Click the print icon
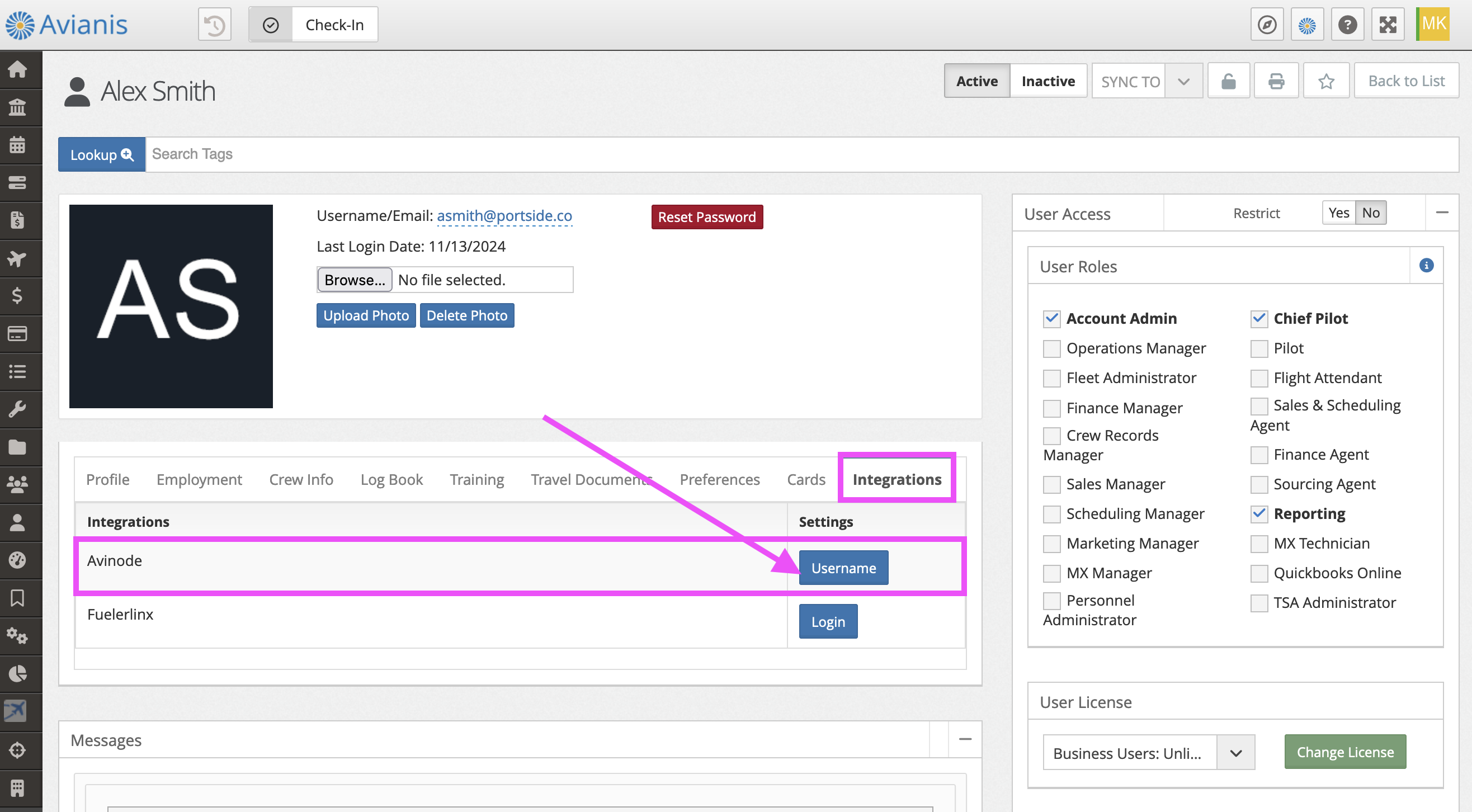The height and width of the screenshot is (812, 1472). (x=1276, y=81)
